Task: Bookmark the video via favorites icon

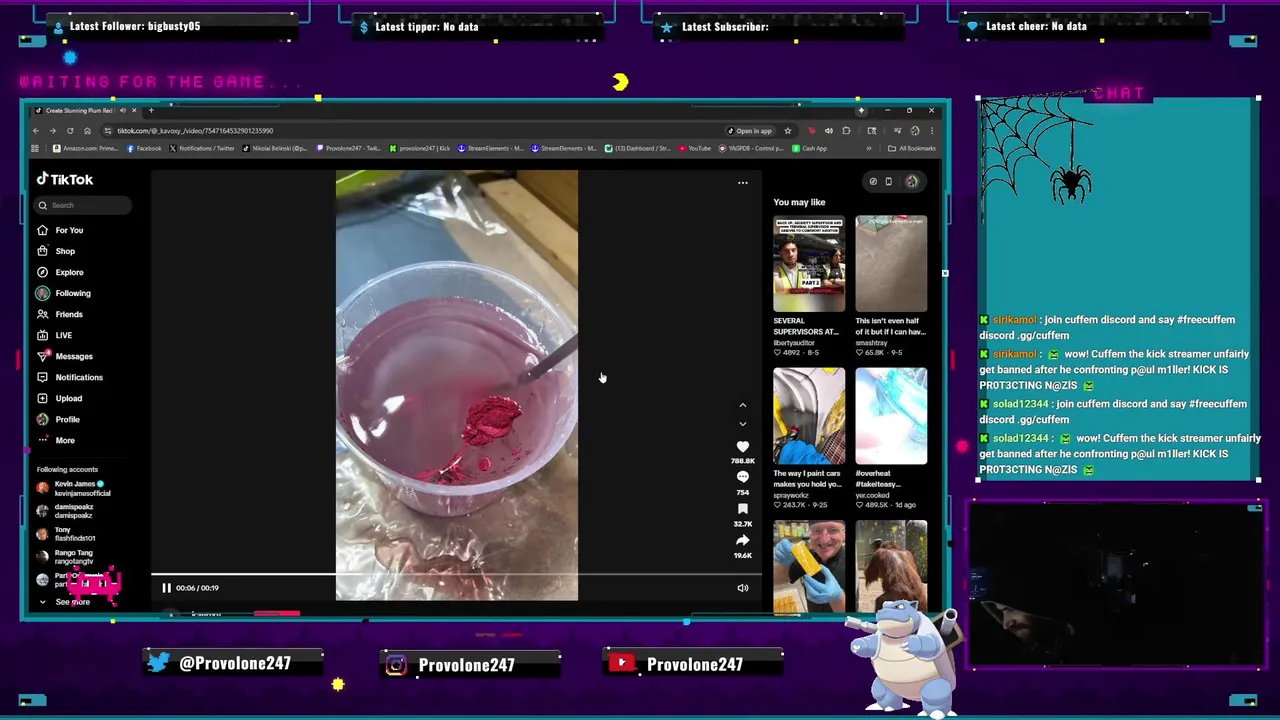Action: 742,509
